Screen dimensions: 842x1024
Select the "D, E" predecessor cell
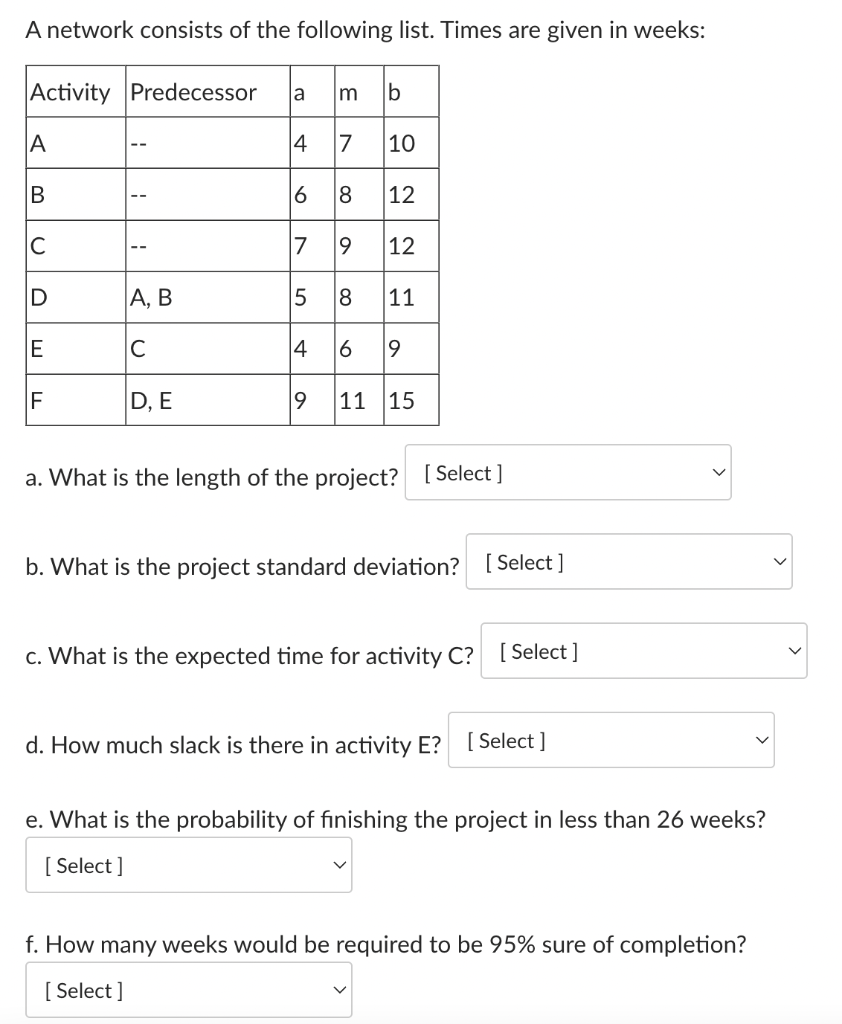(x=151, y=401)
